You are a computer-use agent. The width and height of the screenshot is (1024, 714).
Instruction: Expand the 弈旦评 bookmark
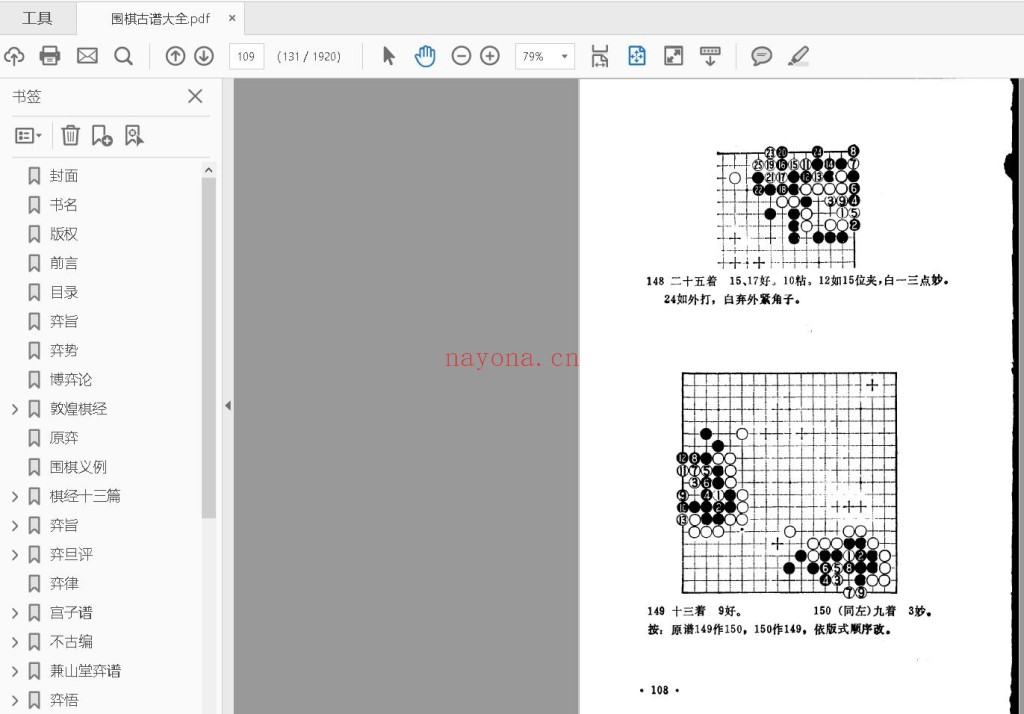[15, 555]
